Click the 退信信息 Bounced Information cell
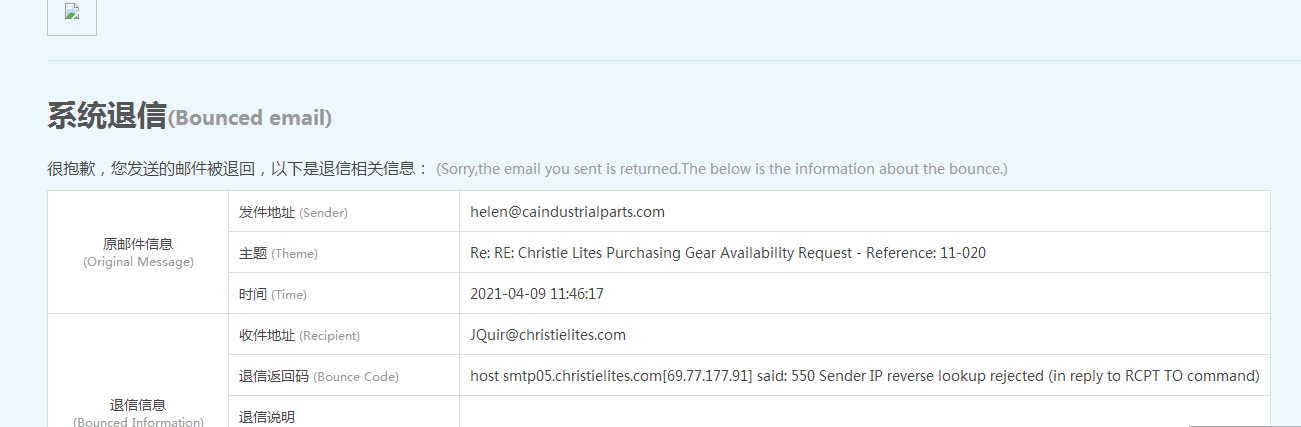 138,412
